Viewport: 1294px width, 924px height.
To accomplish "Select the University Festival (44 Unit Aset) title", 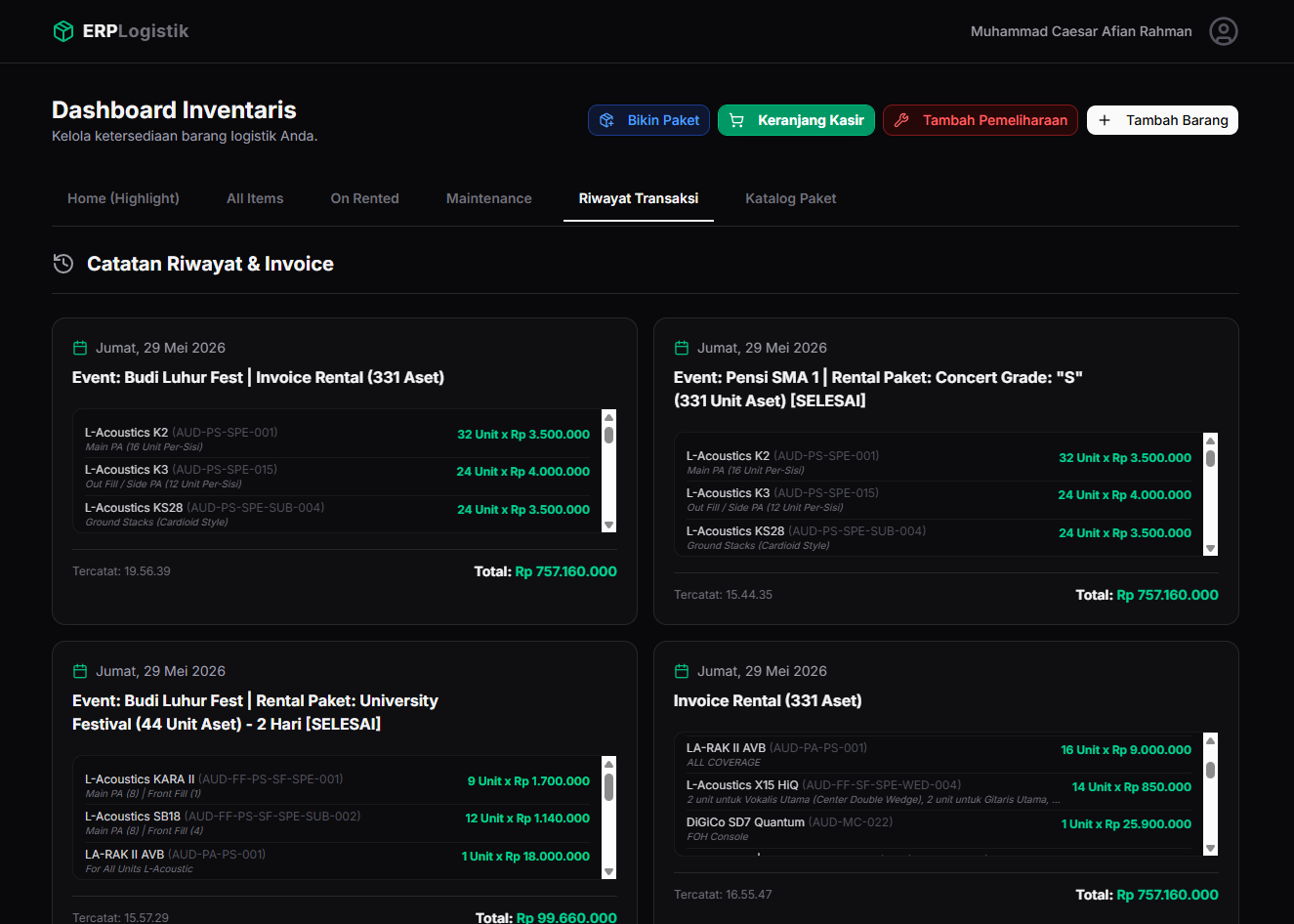I will [255, 712].
